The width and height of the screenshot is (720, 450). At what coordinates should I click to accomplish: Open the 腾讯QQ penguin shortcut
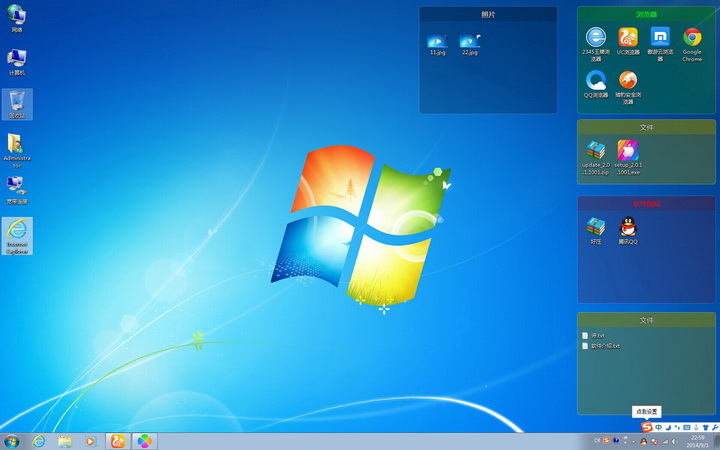(628, 231)
